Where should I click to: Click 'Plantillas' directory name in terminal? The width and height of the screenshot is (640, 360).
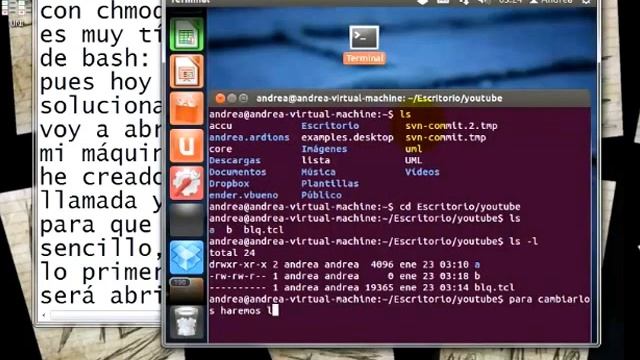330,184
